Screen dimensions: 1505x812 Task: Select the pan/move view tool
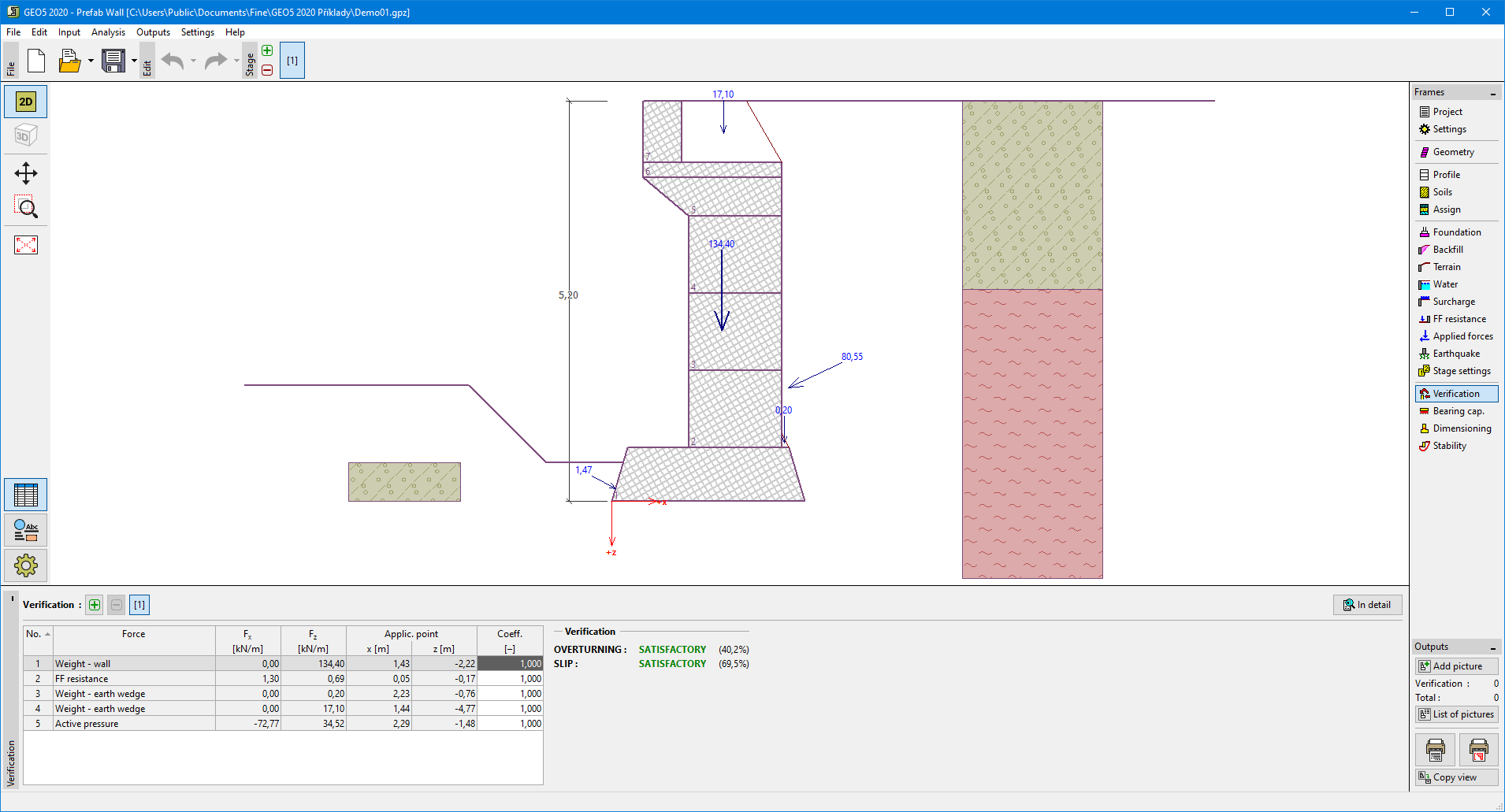pyautogui.click(x=26, y=173)
